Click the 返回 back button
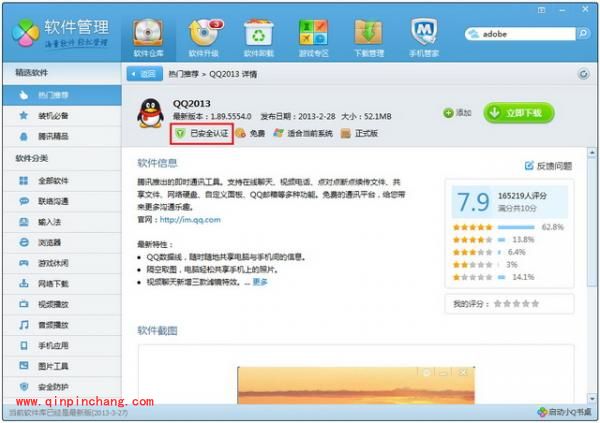This screenshot has height=423, width=600. (144, 74)
